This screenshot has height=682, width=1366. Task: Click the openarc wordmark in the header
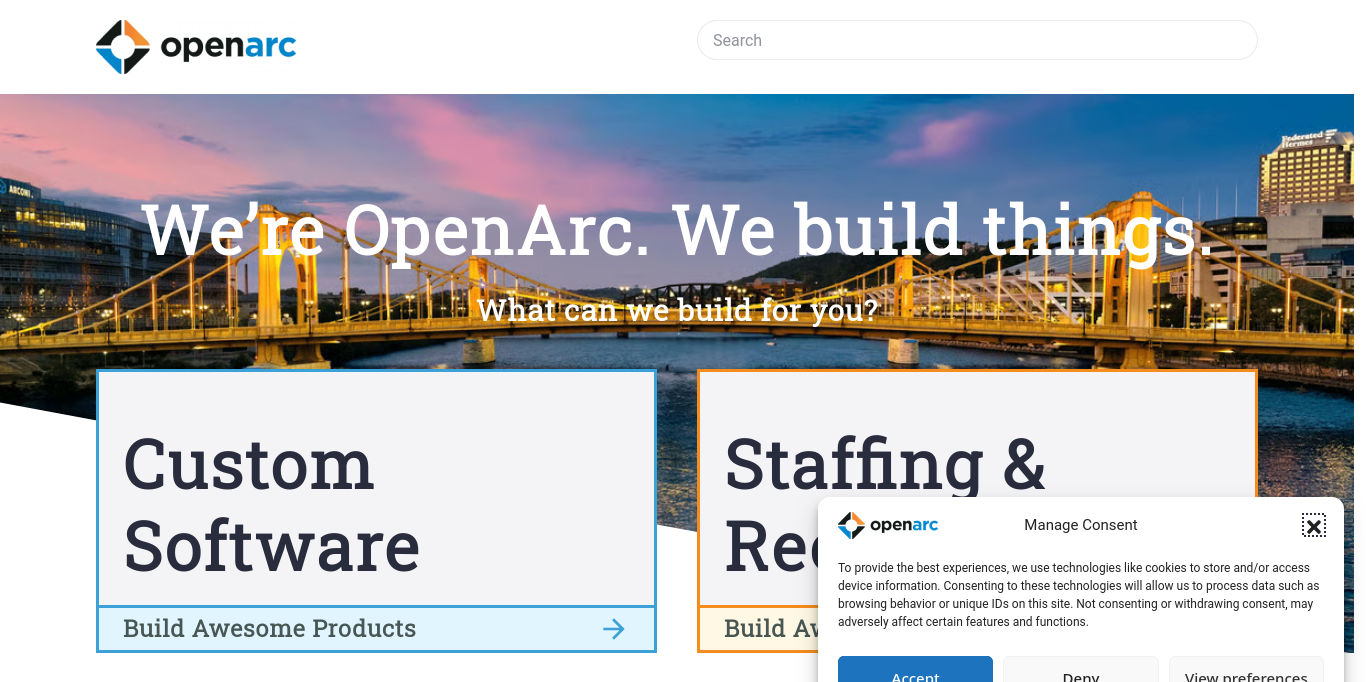pyautogui.click(x=228, y=46)
